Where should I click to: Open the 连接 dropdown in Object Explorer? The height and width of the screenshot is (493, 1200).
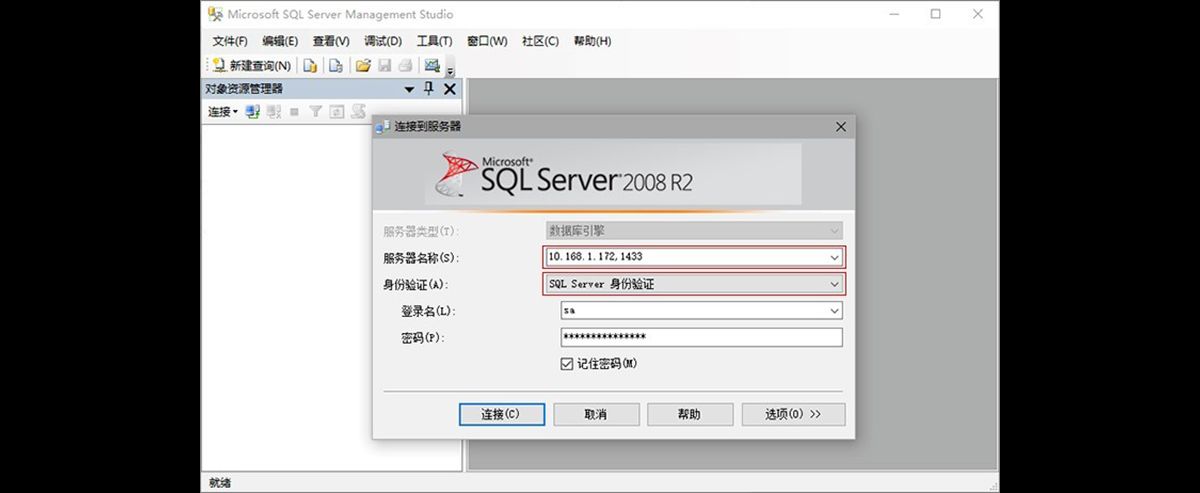click(223, 112)
